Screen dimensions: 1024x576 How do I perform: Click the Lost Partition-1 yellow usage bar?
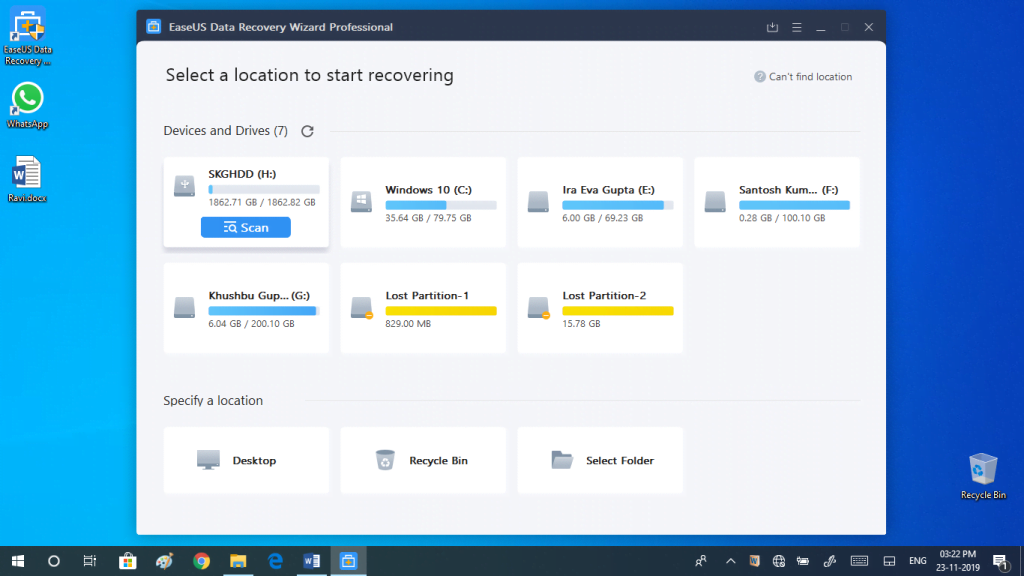(441, 311)
